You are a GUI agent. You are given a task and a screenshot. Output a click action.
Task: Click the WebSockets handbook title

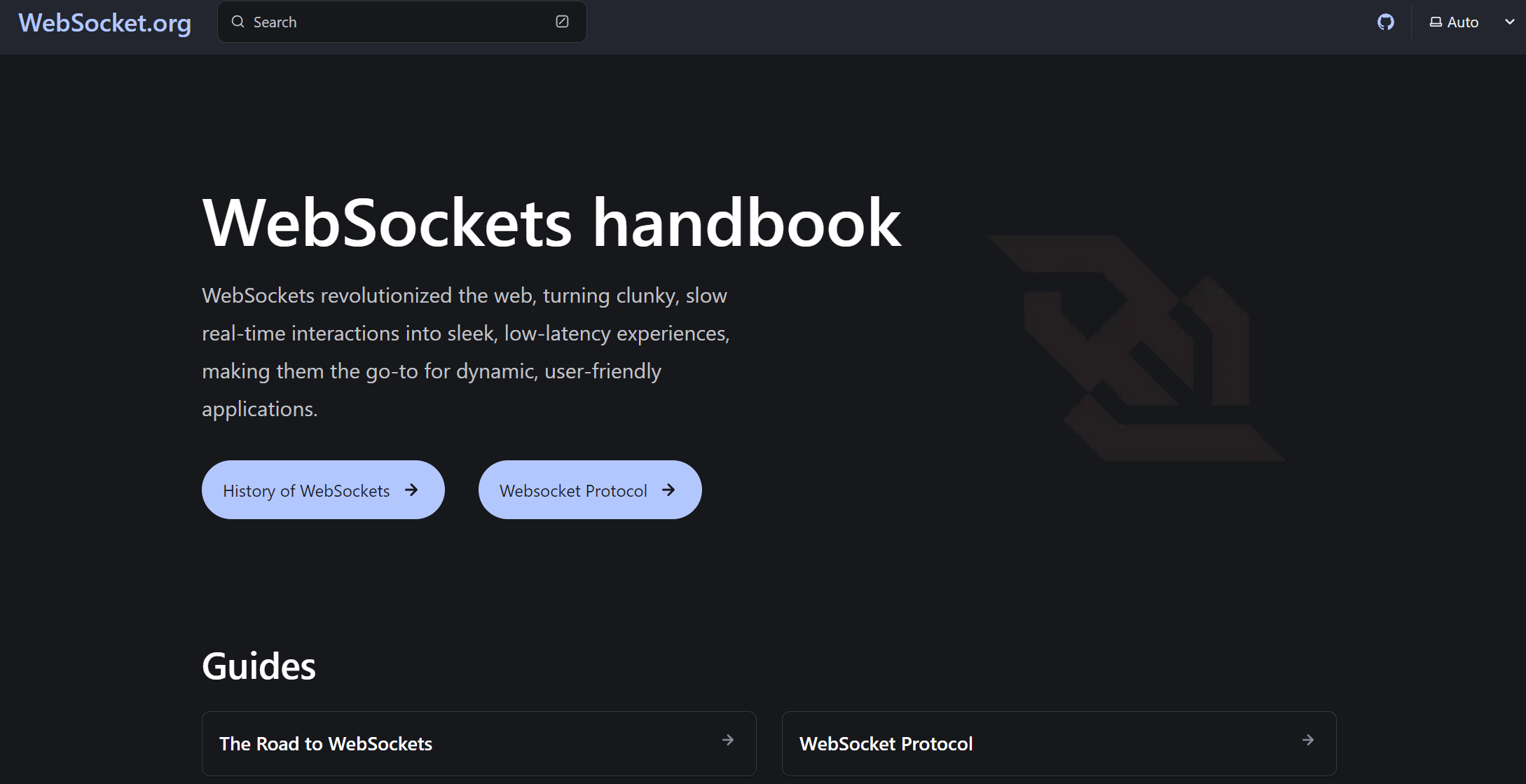[551, 222]
